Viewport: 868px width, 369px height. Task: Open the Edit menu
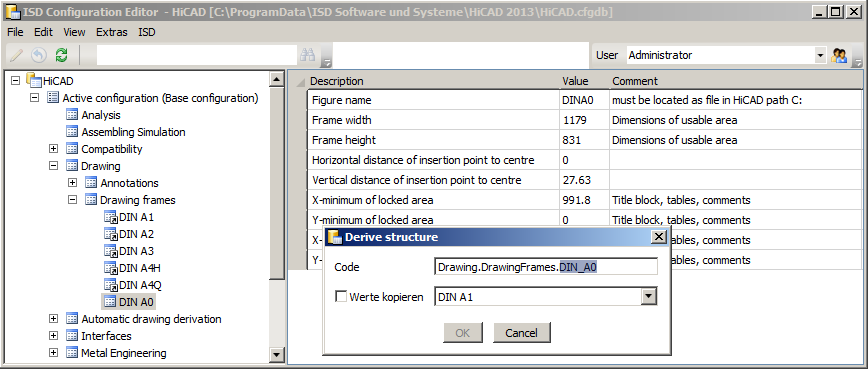pyautogui.click(x=43, y=32)
